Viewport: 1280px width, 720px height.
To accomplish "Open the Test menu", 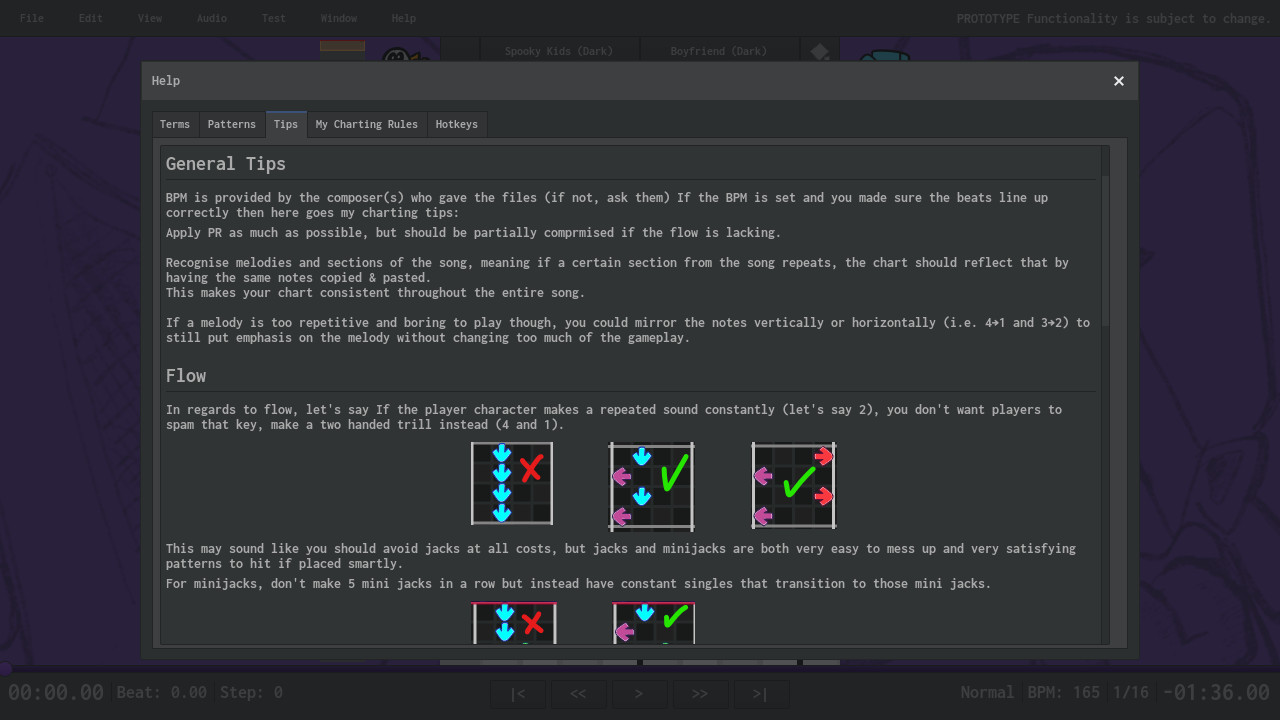I will click(x=274, y=18).
